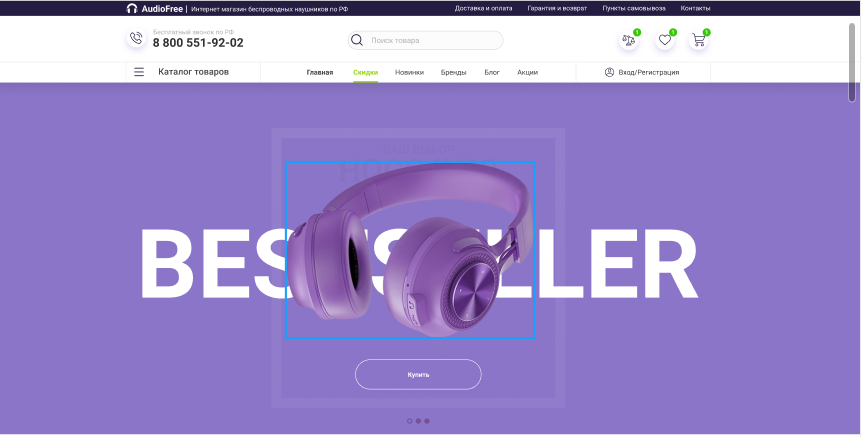
Task: Open Вход/Регистрация link
Action: [649, 72]
